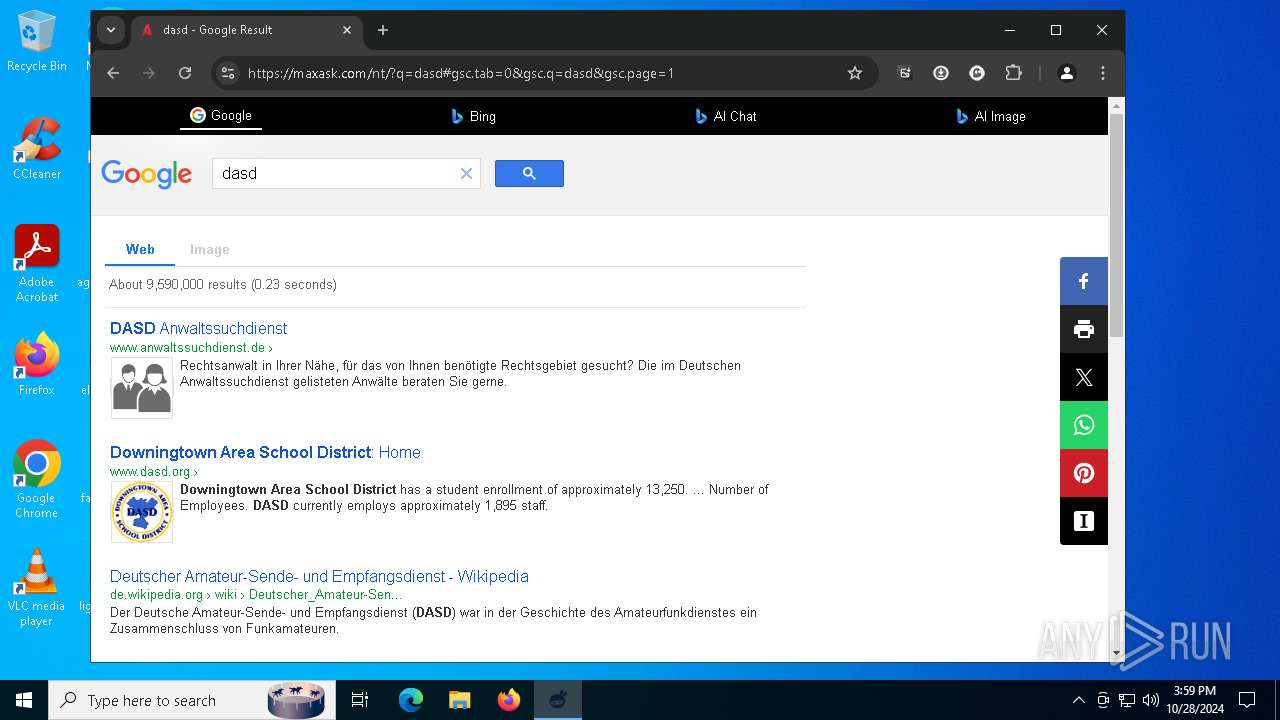
Task: Open the Extensions puzzle icon
Action: tap(1013, 73)
